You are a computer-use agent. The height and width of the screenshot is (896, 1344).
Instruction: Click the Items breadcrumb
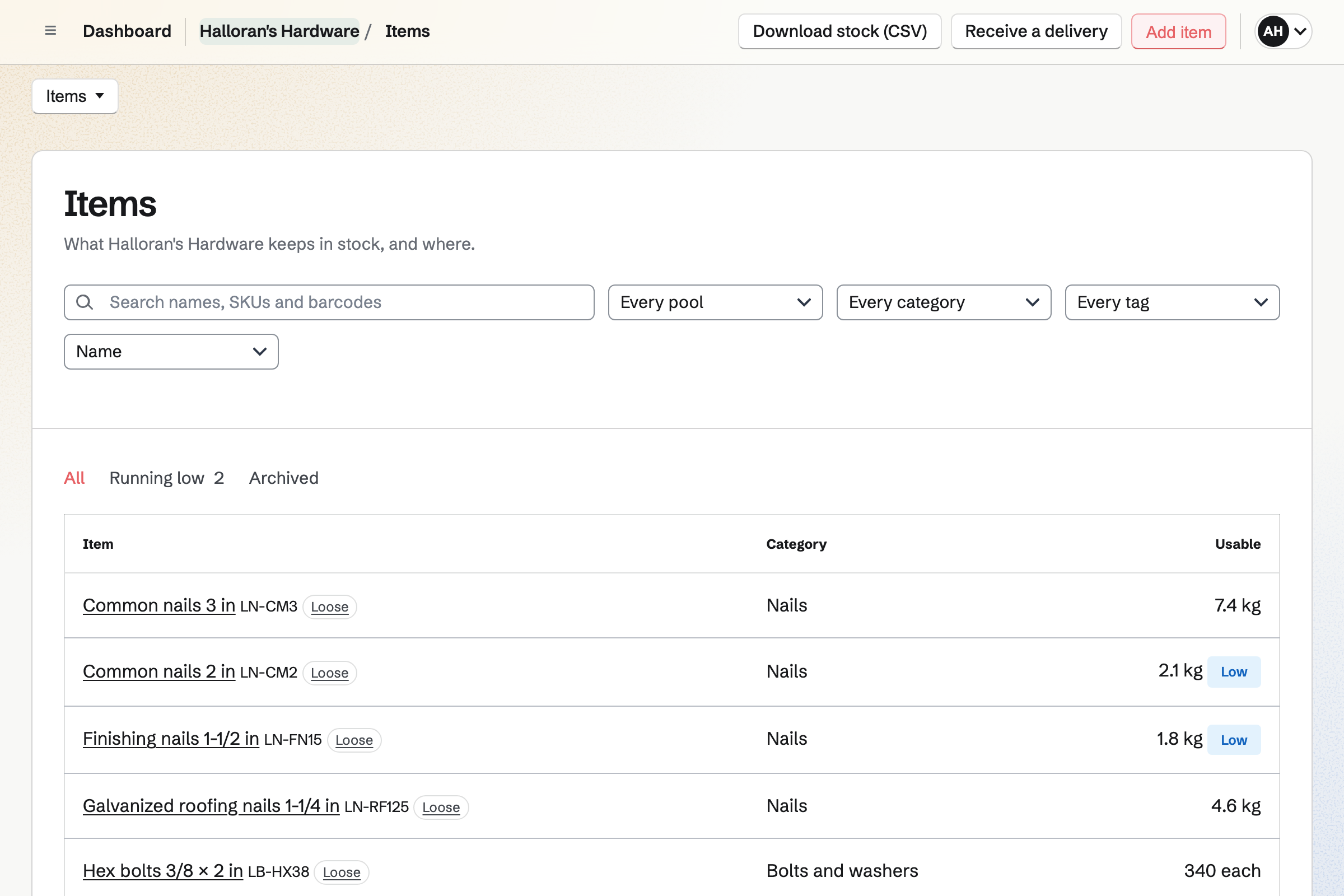(x=407, y=31)
